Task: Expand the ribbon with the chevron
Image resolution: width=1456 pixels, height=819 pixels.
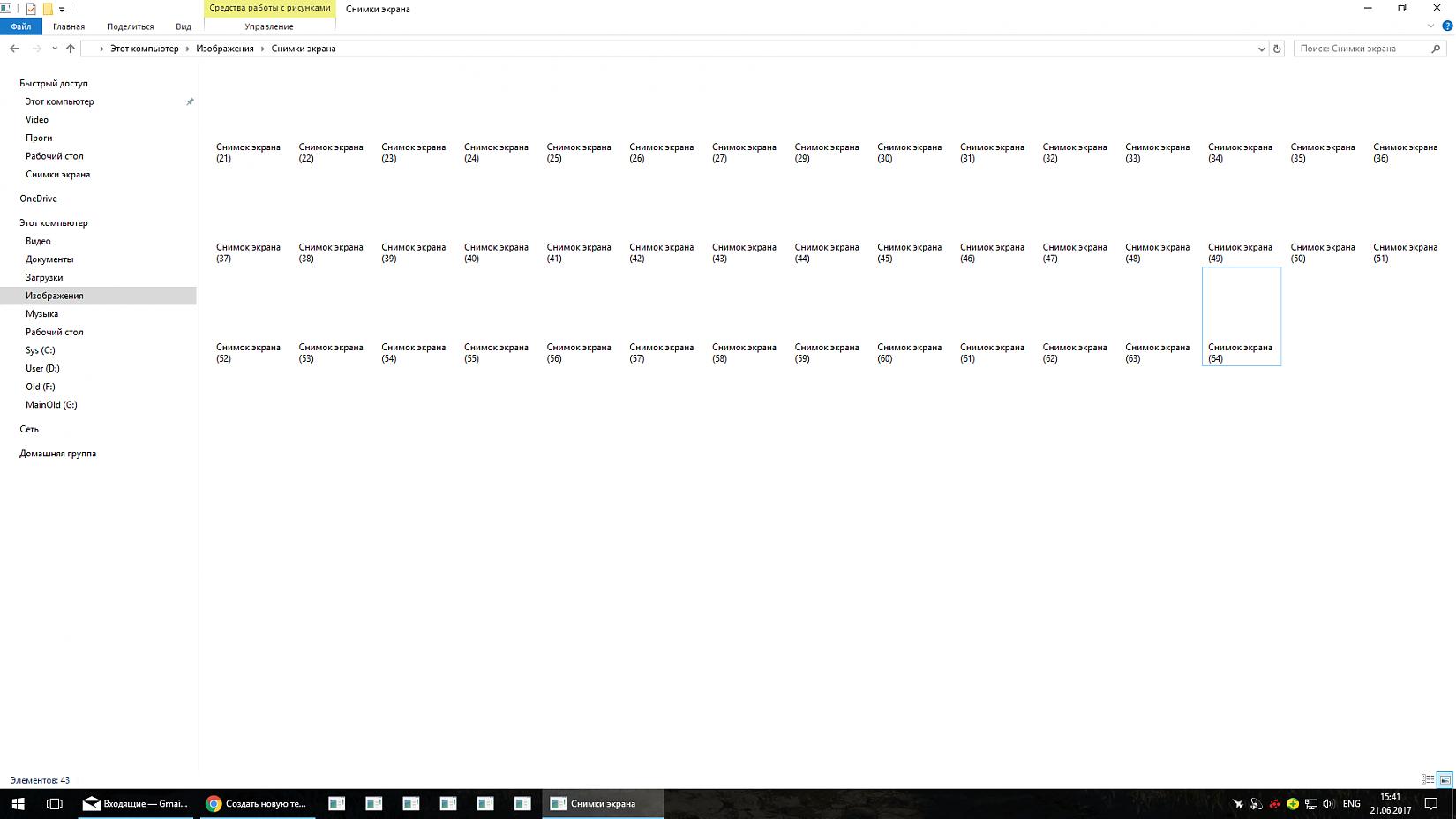Action: (x=1430, y=26)
